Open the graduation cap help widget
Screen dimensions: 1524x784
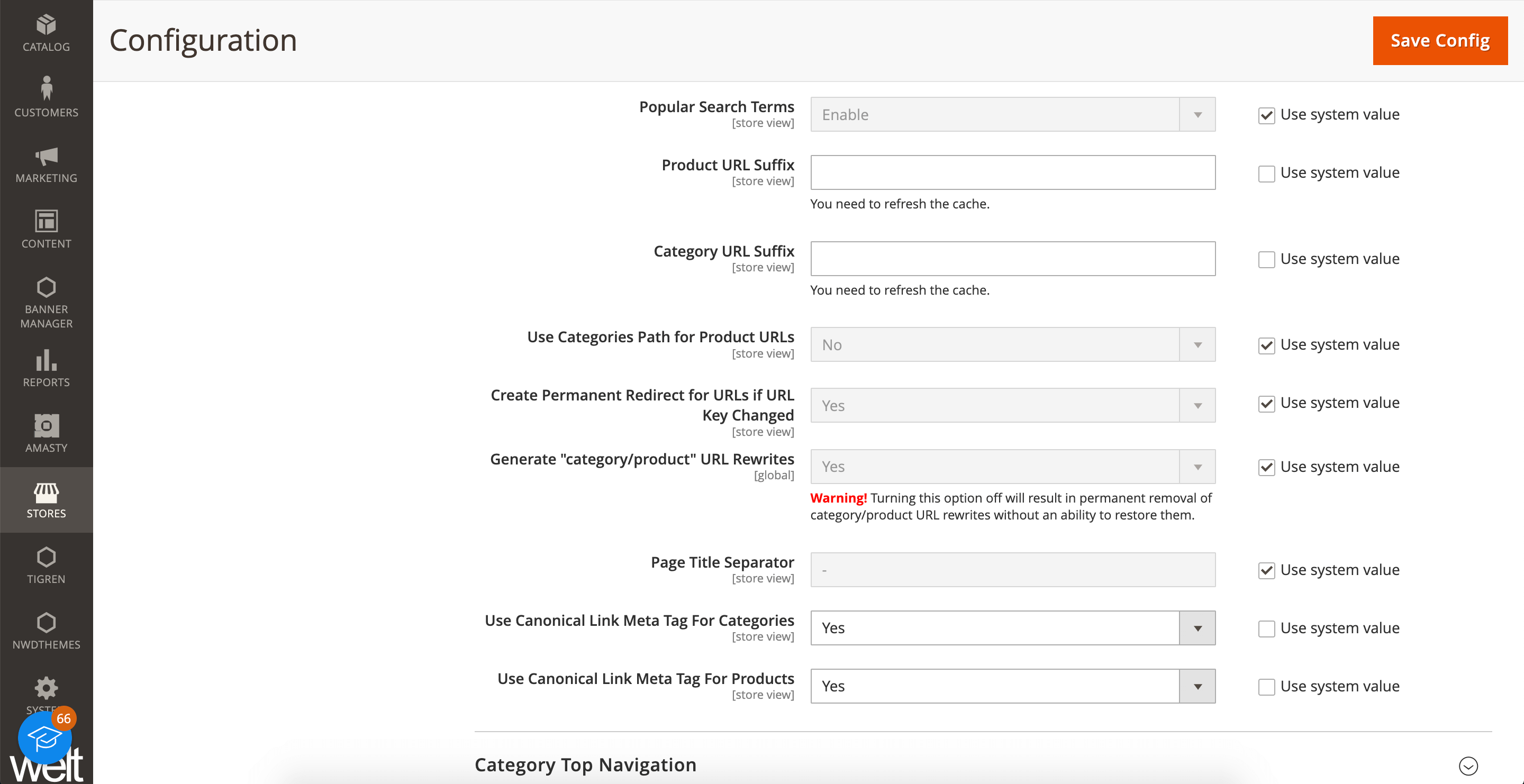(x=44, y=738)
